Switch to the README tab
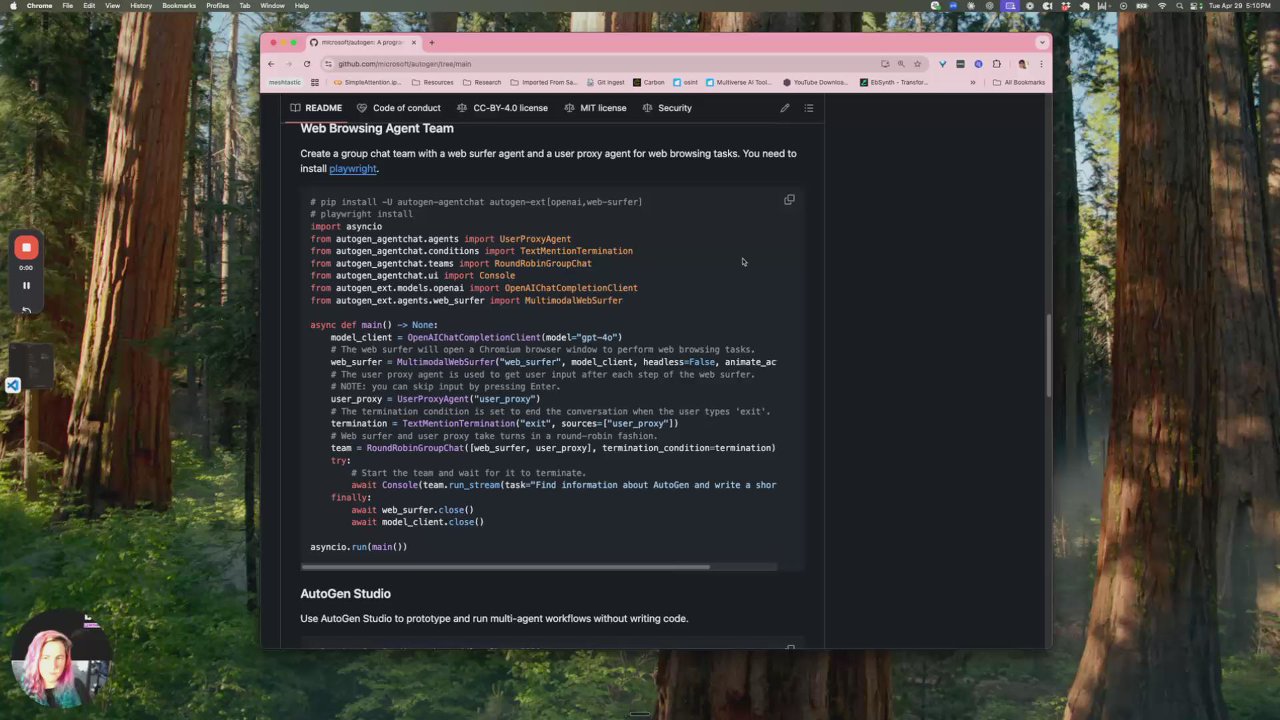1280x720 pixels. 316,108
